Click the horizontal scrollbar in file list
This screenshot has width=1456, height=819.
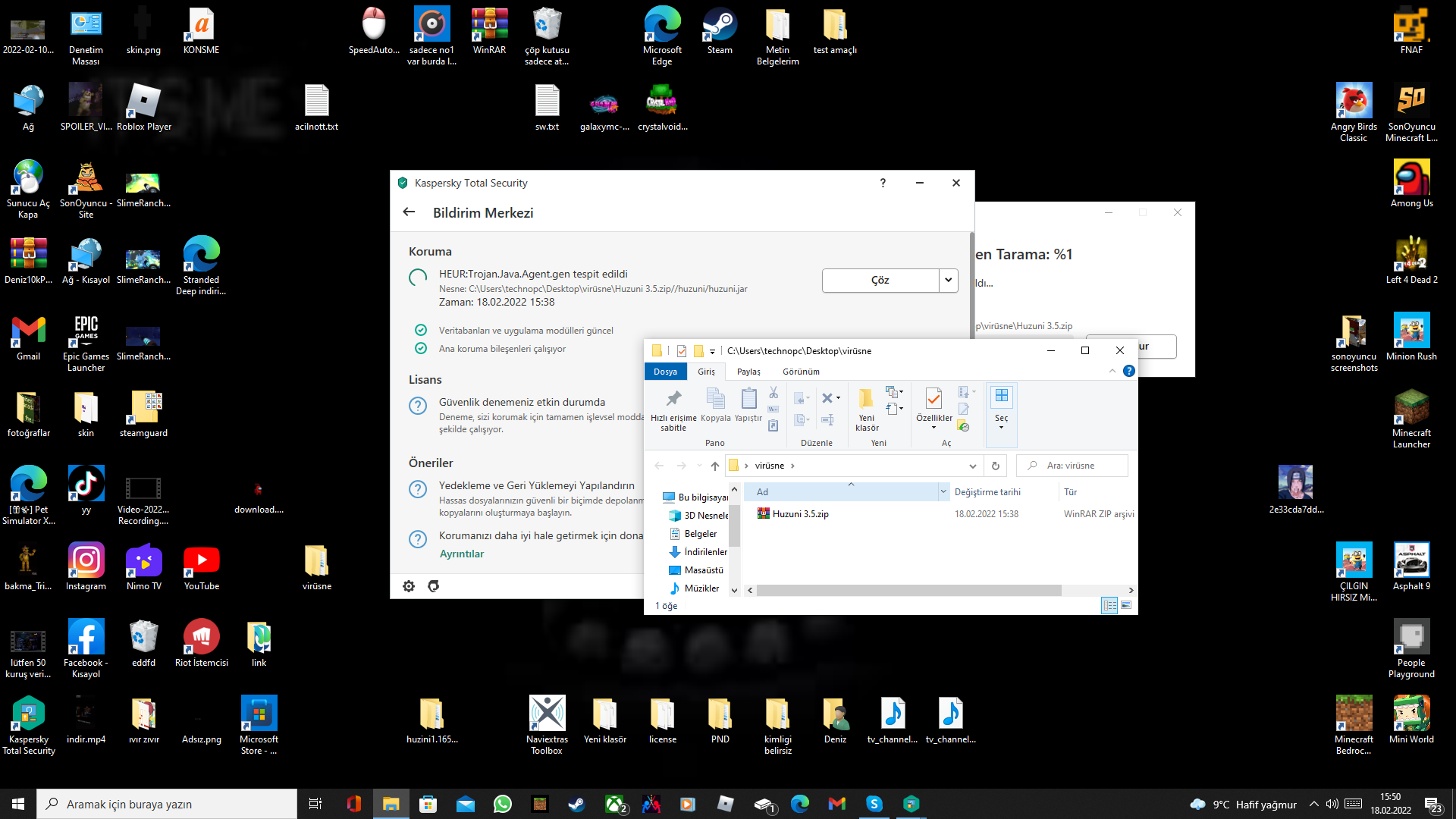pyautogui.click(x=908, y=590)
